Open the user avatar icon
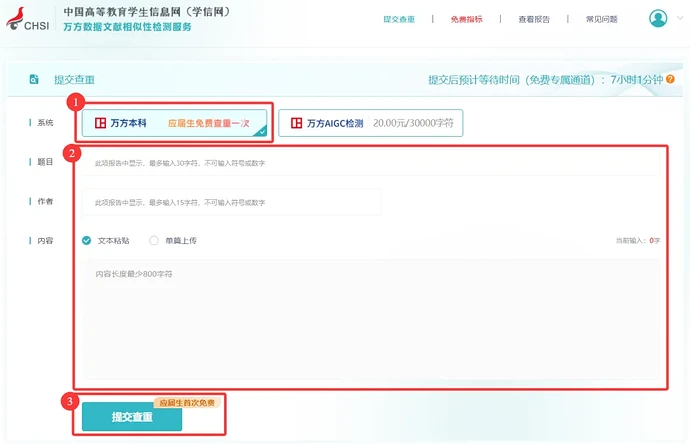Image resolution: width=690 pixels, height=444 pixels. point(658,18)
